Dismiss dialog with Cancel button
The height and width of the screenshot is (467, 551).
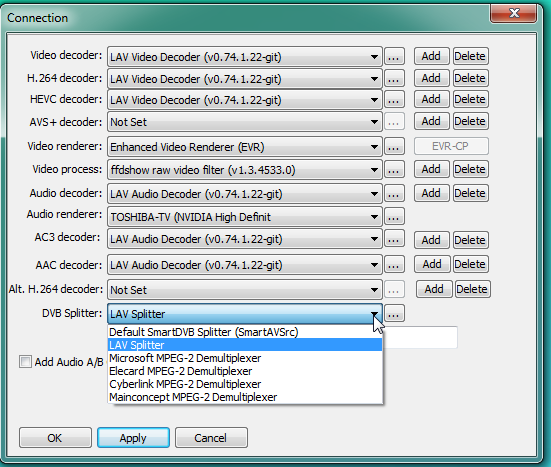click(x=211, y=438)
